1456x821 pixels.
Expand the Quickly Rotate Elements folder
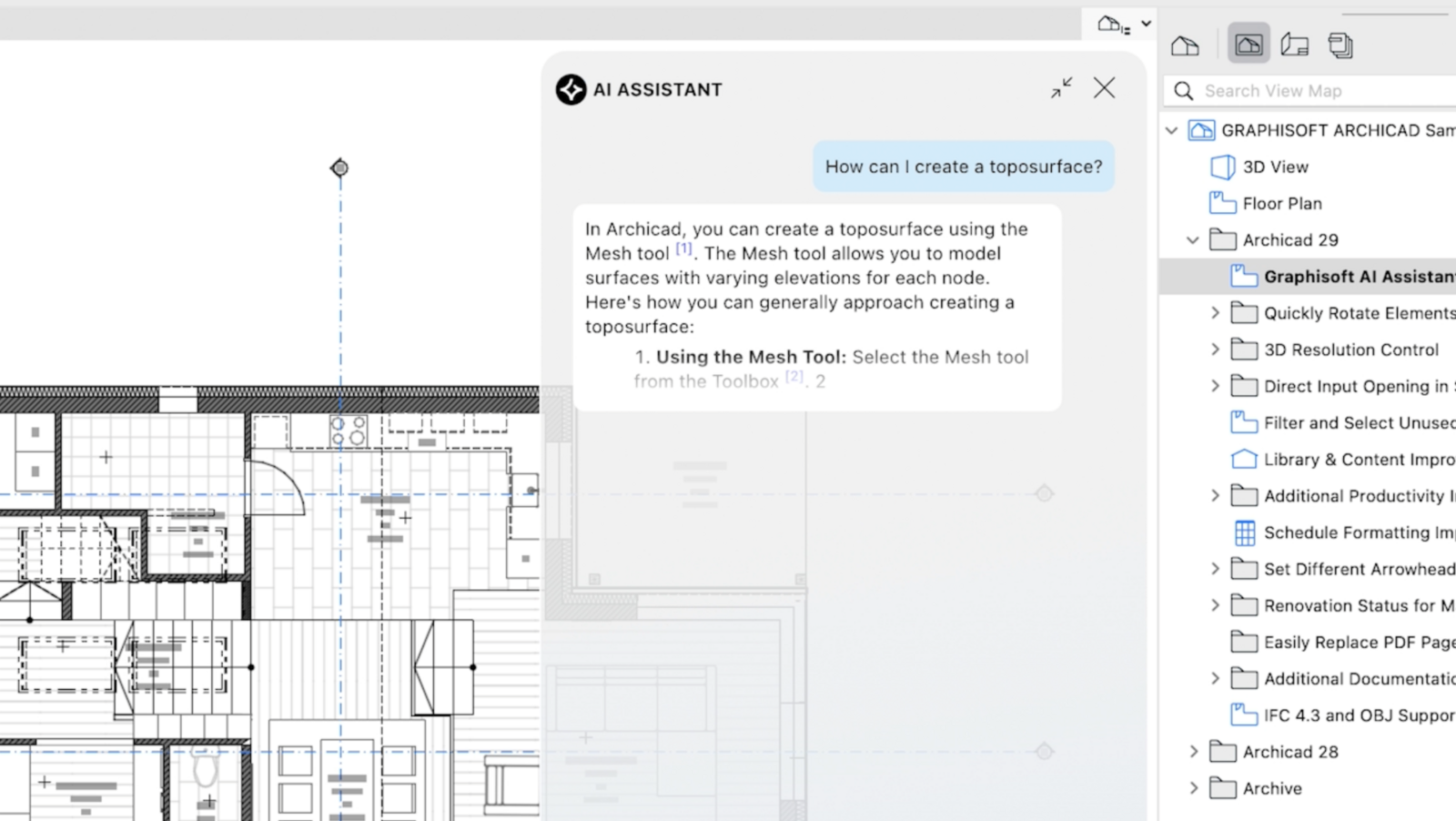click(1215, 313)
